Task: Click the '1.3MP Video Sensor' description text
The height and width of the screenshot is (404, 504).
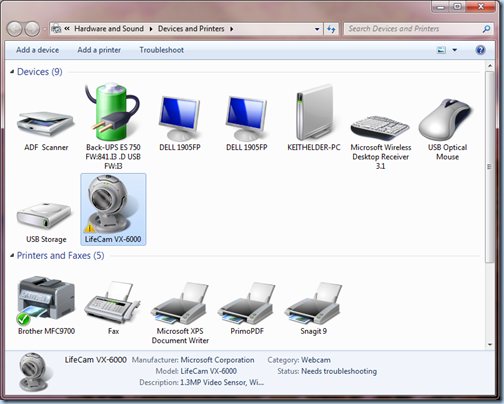Action: 222,382
